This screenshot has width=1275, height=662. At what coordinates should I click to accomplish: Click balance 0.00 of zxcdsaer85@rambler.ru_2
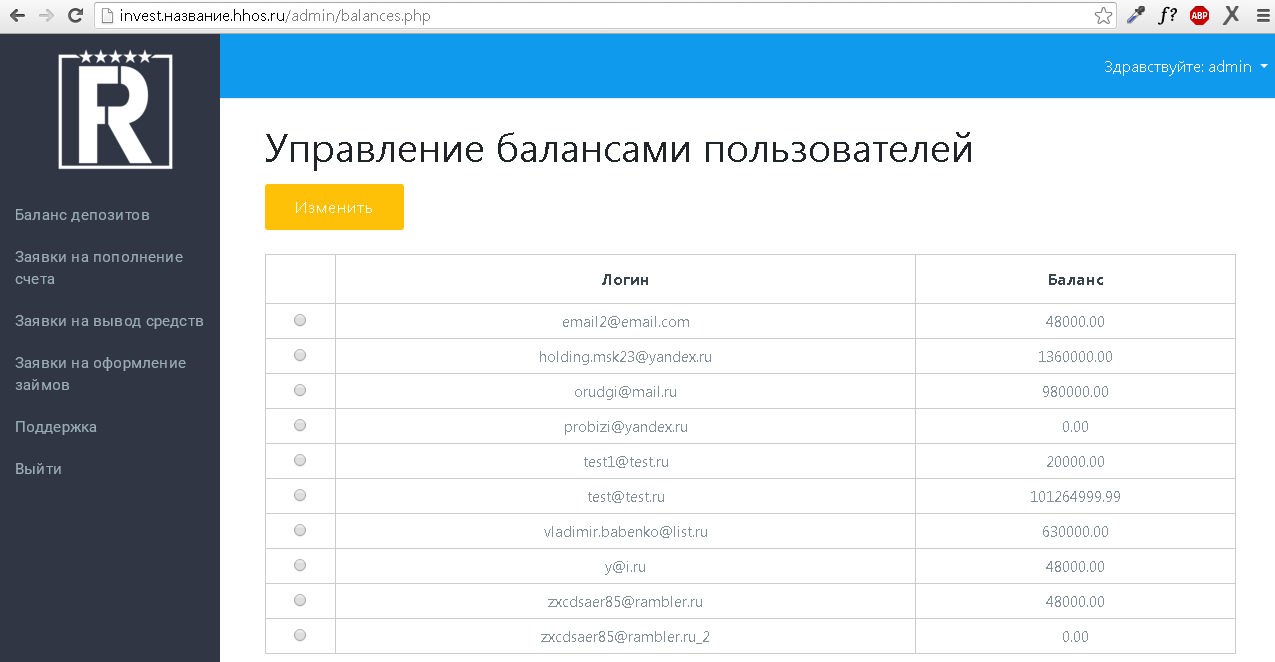(x=1076, y=637)
